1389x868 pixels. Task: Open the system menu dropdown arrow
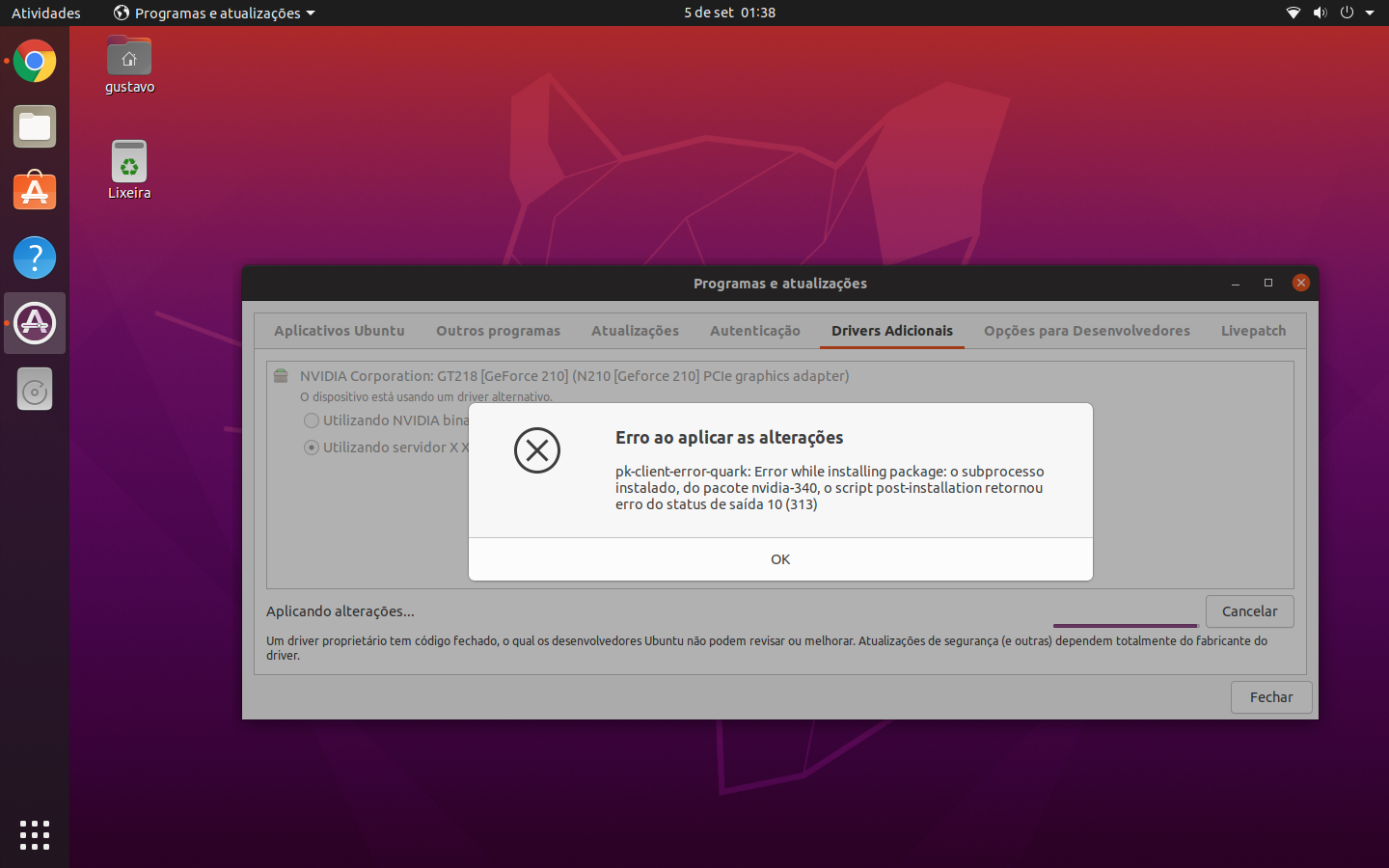pyautogui.click(x=1370, y=13)
